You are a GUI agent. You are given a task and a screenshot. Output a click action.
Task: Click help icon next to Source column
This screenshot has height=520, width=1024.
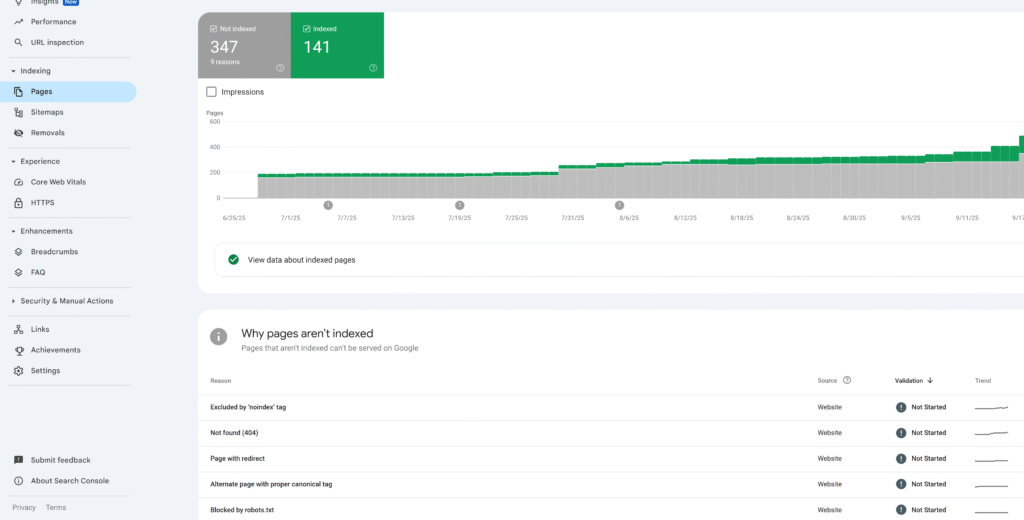pyautogui.click(x=847, y=380)
